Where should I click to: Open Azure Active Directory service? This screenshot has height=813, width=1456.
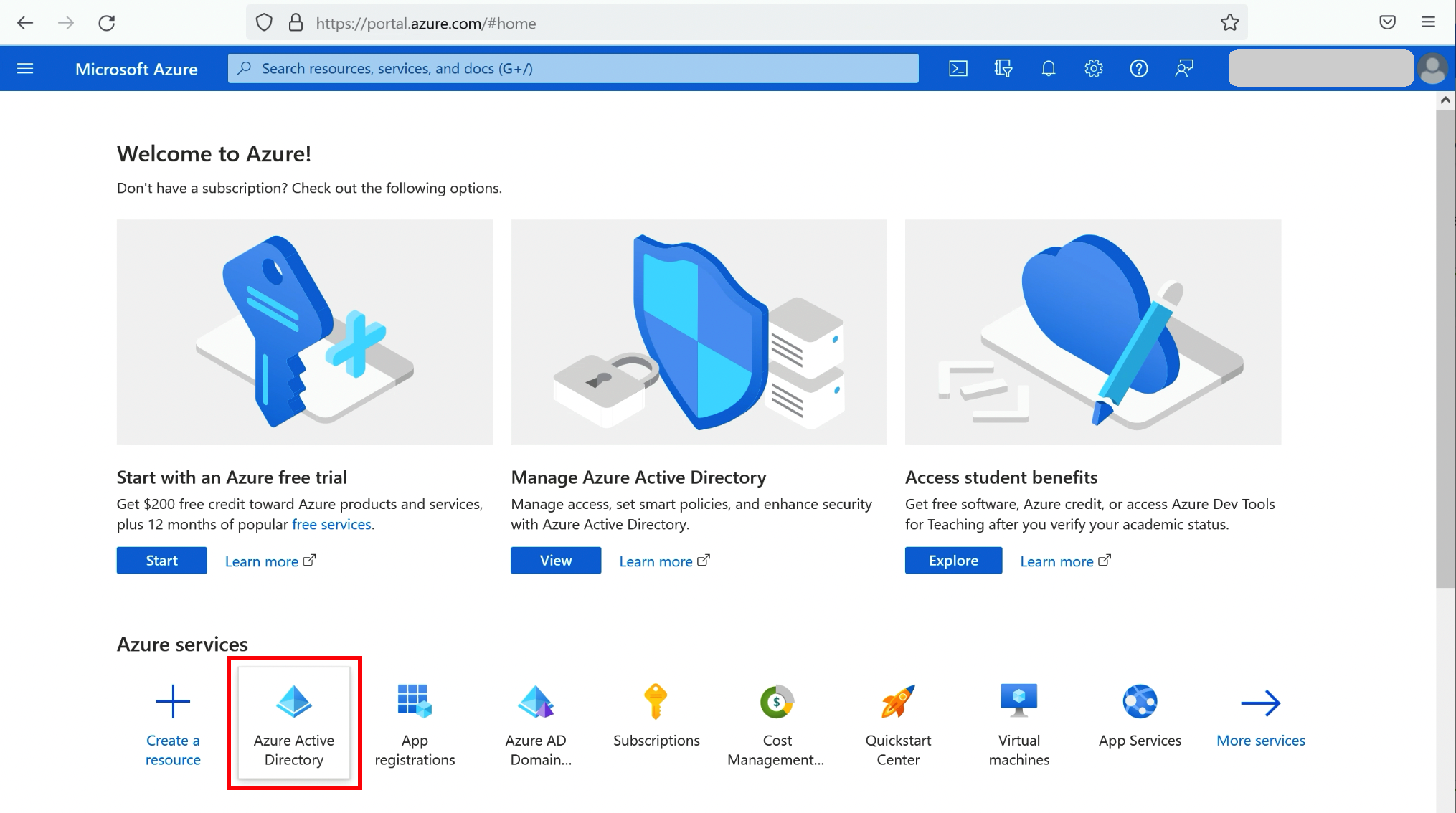pos(294,723)
